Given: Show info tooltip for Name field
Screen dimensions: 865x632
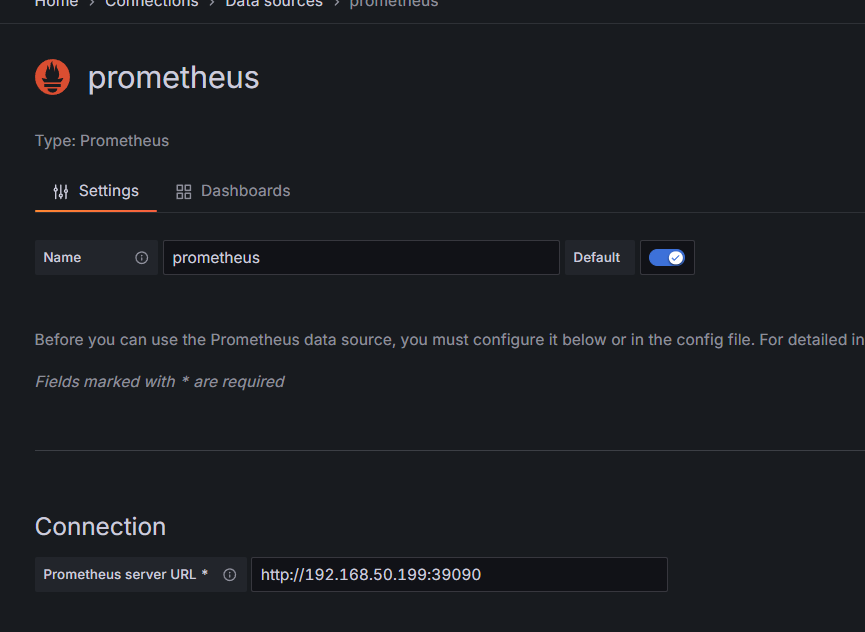Looking at the screenshot, I should click(141, 258).
